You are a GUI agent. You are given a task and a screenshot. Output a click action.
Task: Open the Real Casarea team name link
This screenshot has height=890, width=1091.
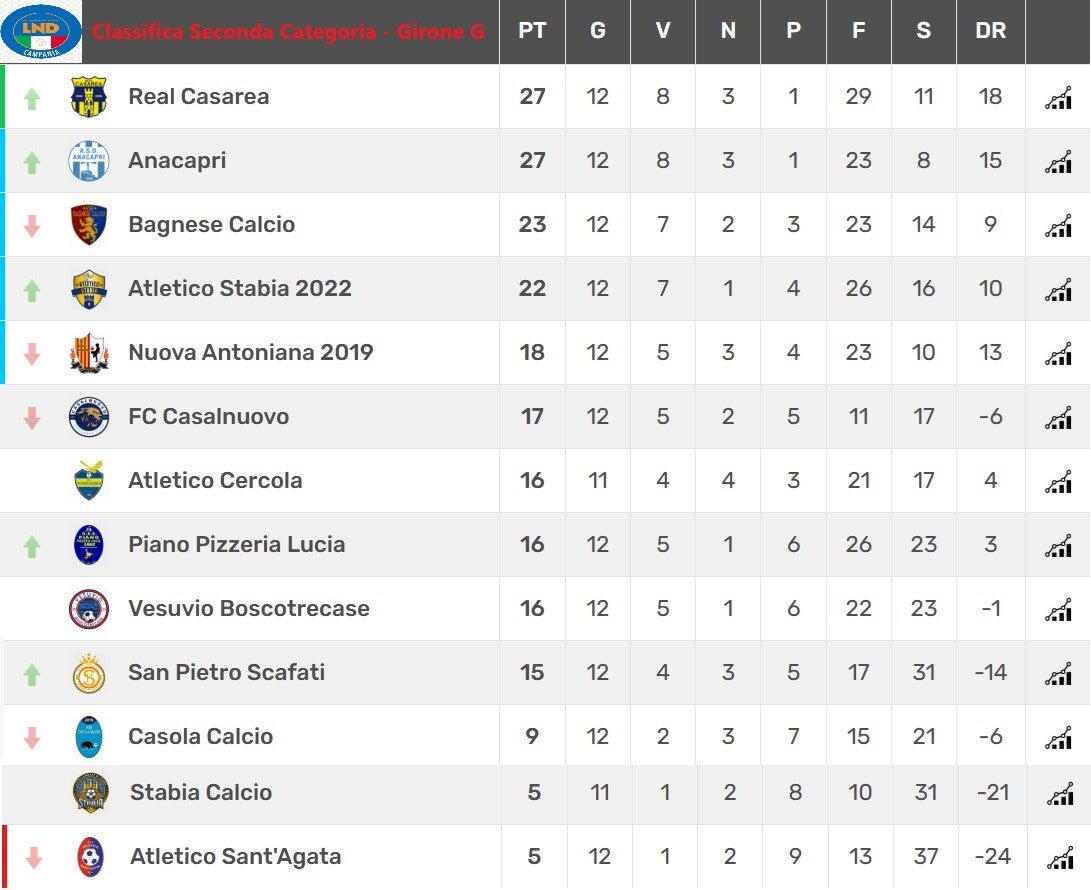pyautogui.click(x=198, y=97)
